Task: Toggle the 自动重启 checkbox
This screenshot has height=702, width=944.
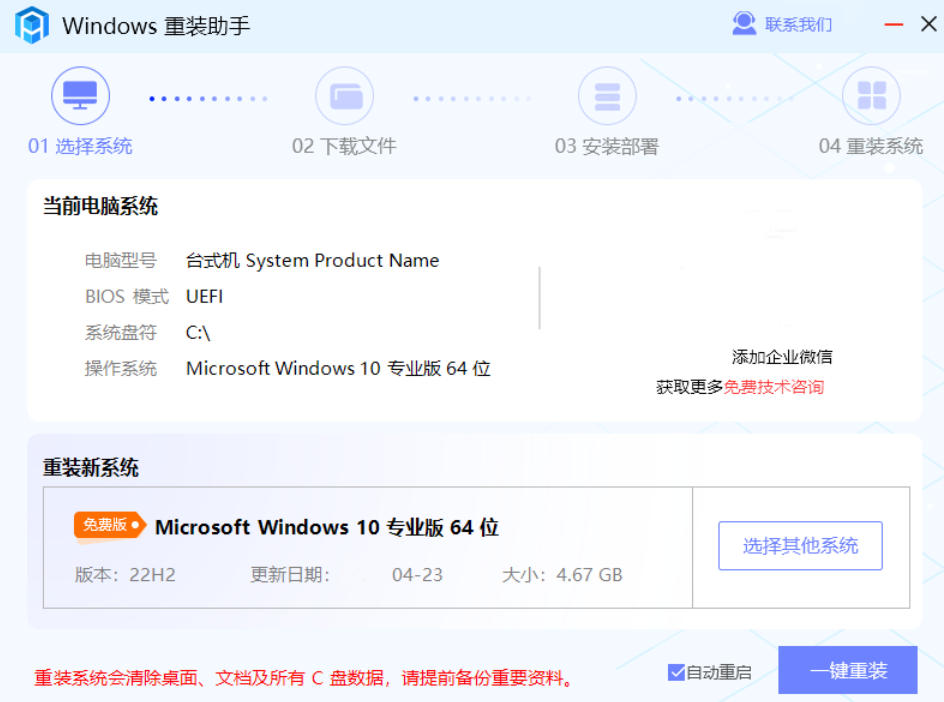Action: pyautogui.click(x=676, y=672)
